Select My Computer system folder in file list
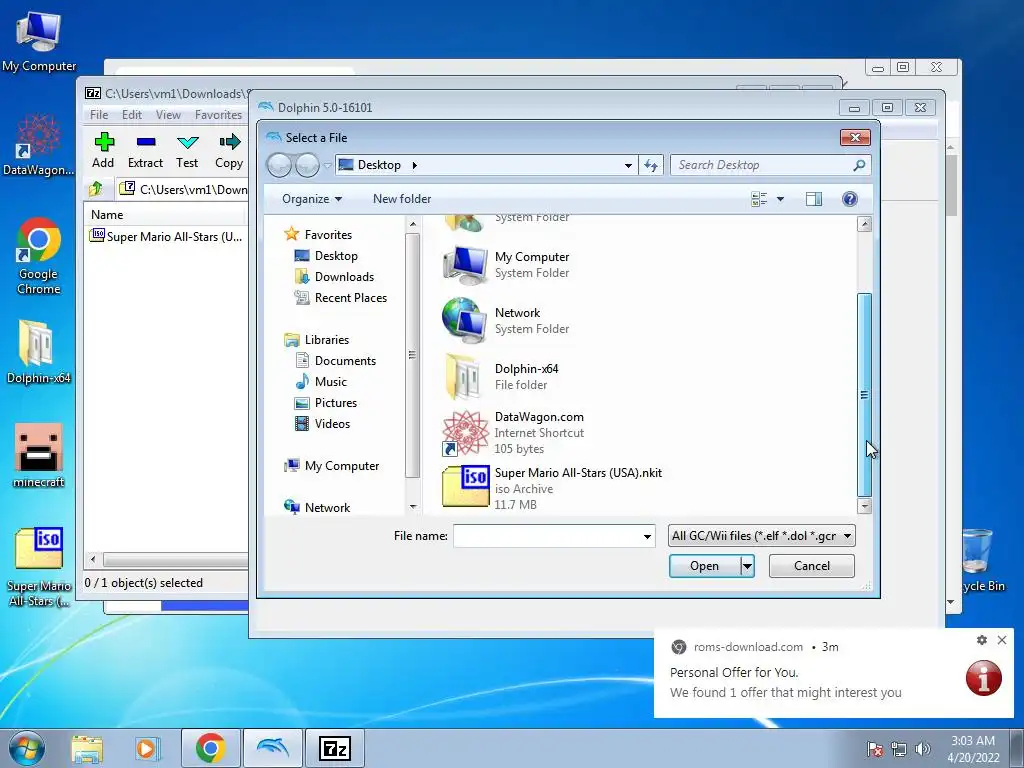The image size is (1024, 768). 506,264
